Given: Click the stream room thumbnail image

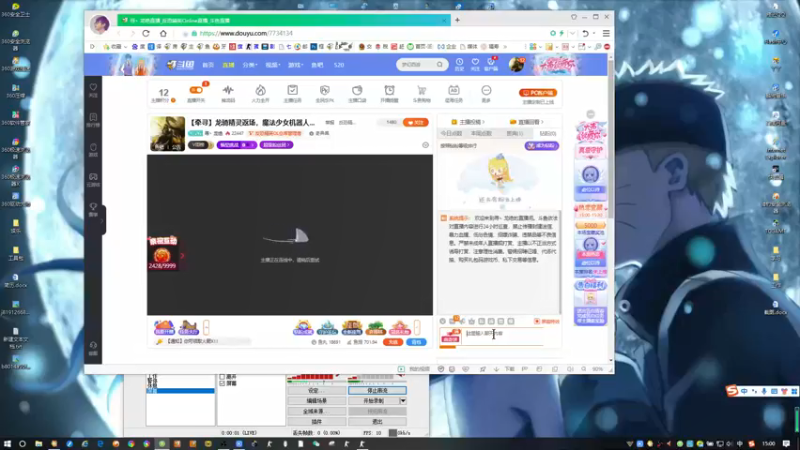Looking at the screenshot, I should 167,134.
